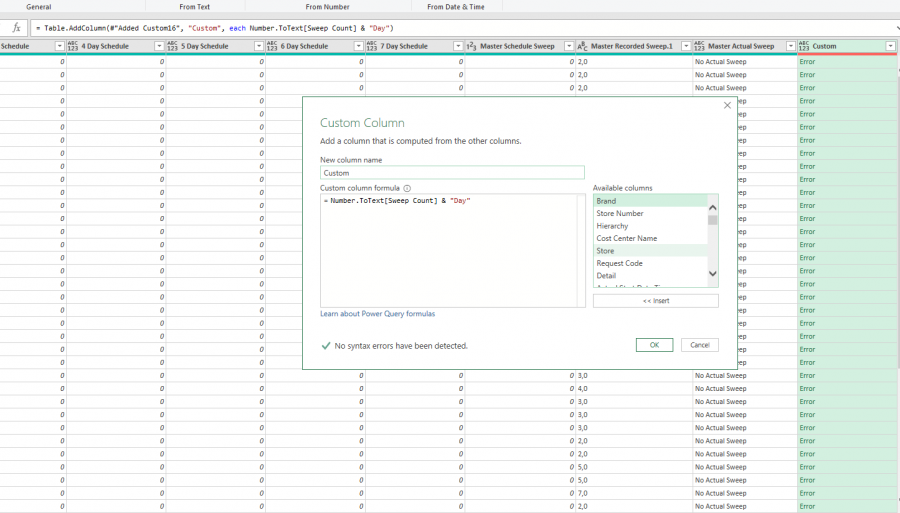The width and height of the screenshot is (900, 513).
Task: Click data type icon of 5 Day Schedule column
Action: click(172, 46)
